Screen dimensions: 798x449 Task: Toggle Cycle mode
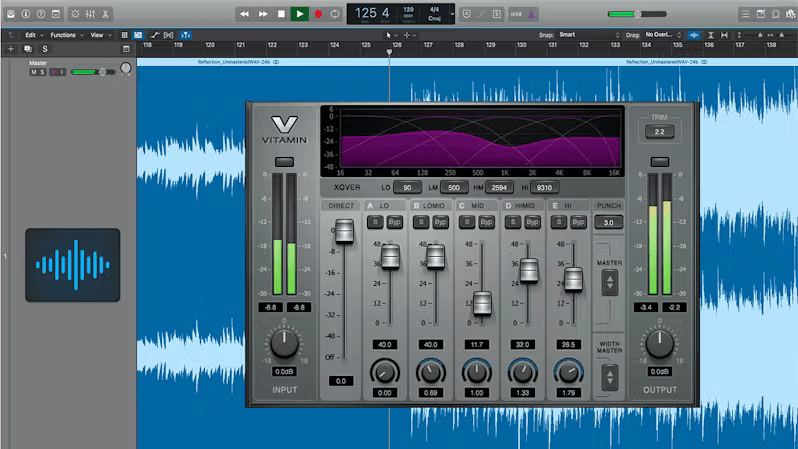pos(335,14)
